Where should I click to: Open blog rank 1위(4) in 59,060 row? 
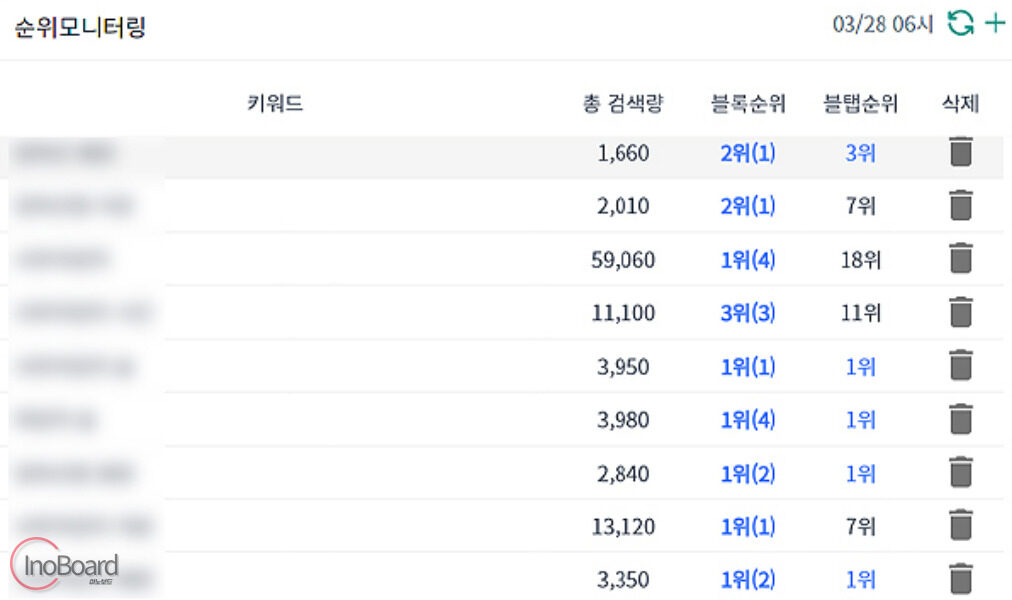pos(748,260)
